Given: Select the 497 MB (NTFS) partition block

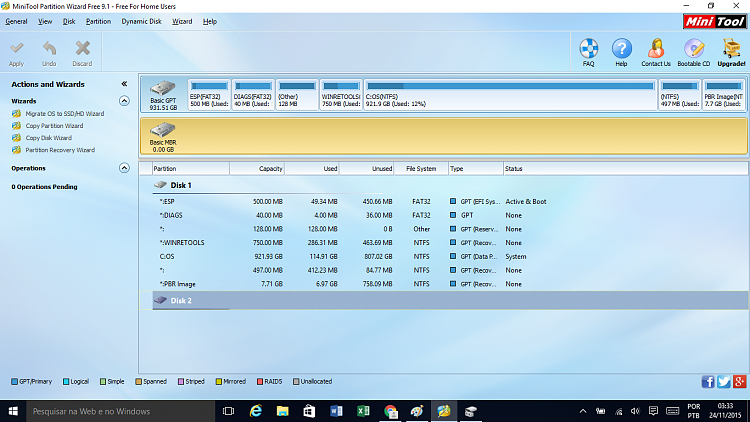Looking at the screenshot, I should pos(680,95).
